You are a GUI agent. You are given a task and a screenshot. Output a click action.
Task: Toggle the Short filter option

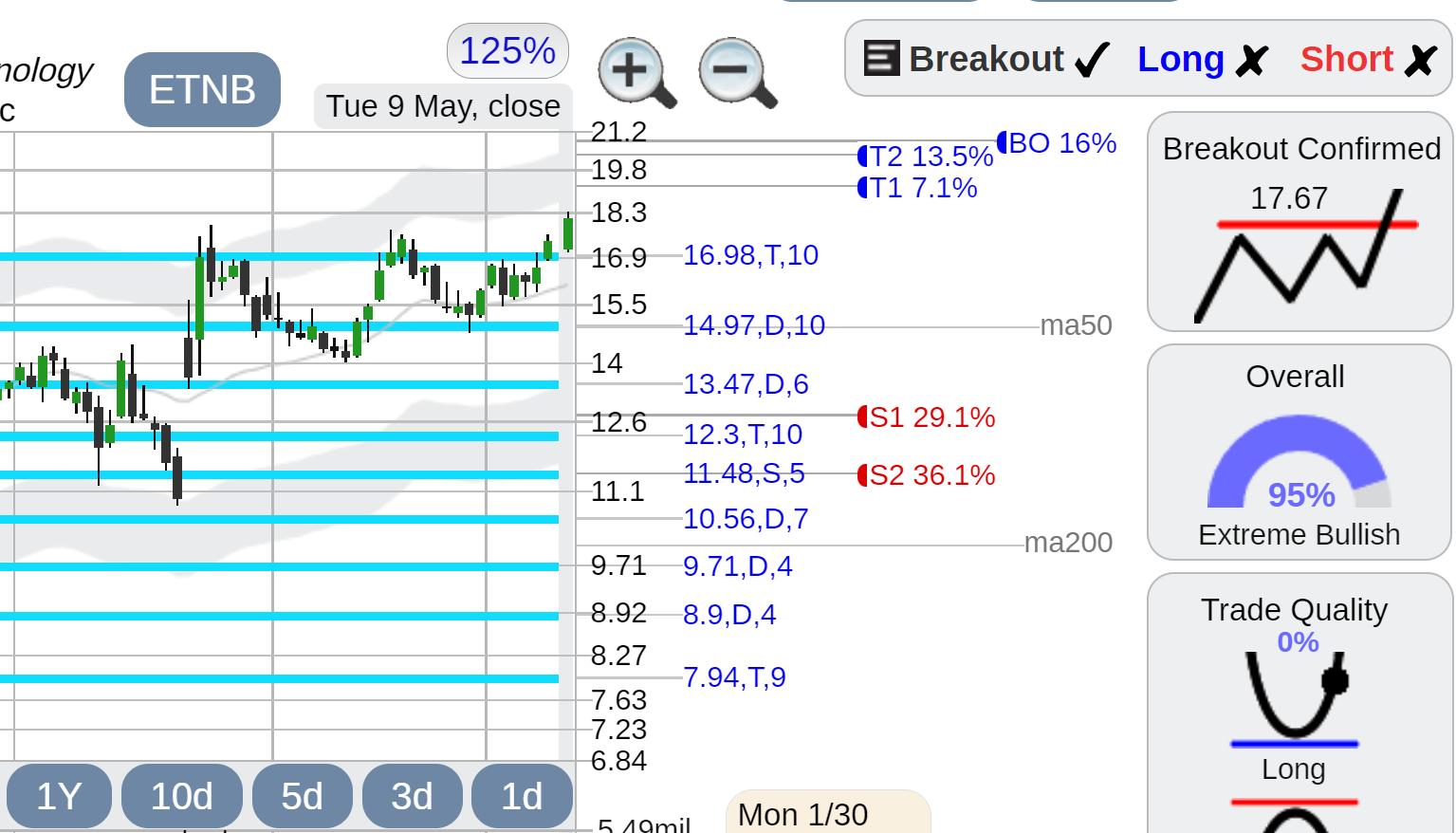[1369, 60]
